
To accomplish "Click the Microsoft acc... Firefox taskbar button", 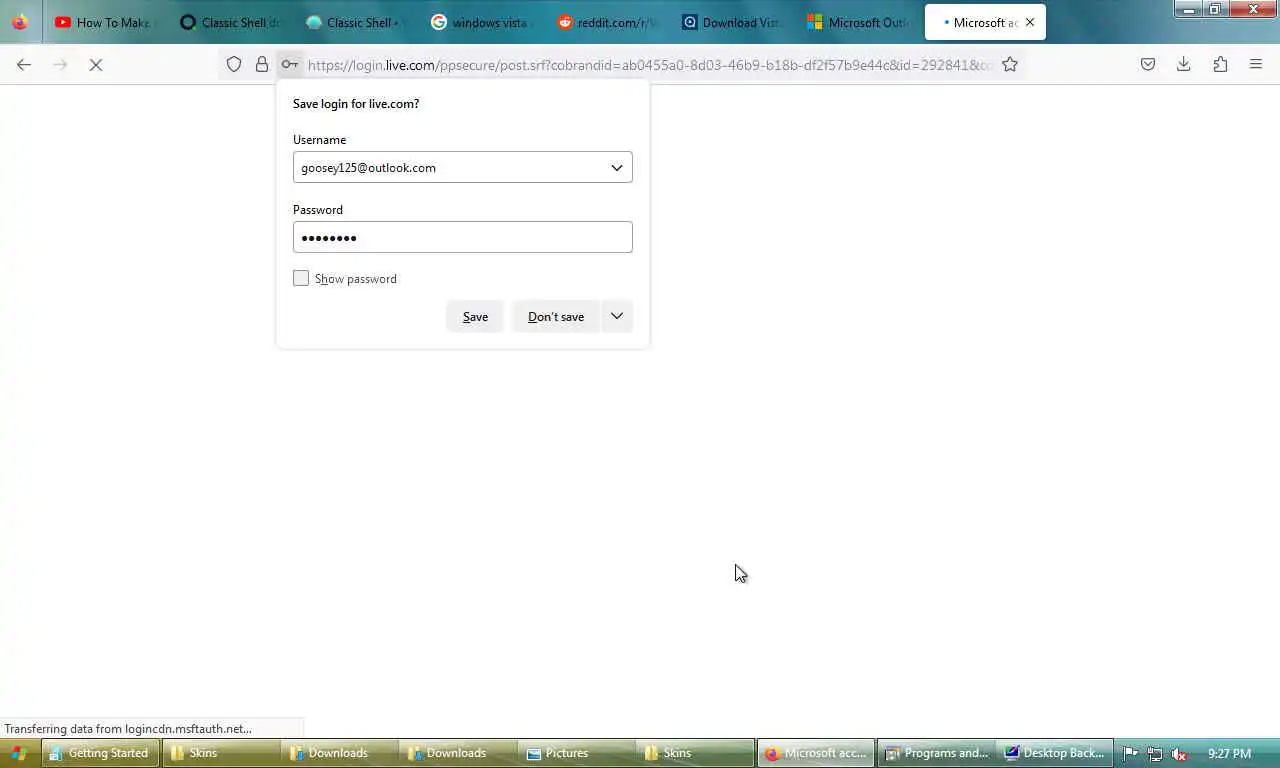I will (816, 753).
